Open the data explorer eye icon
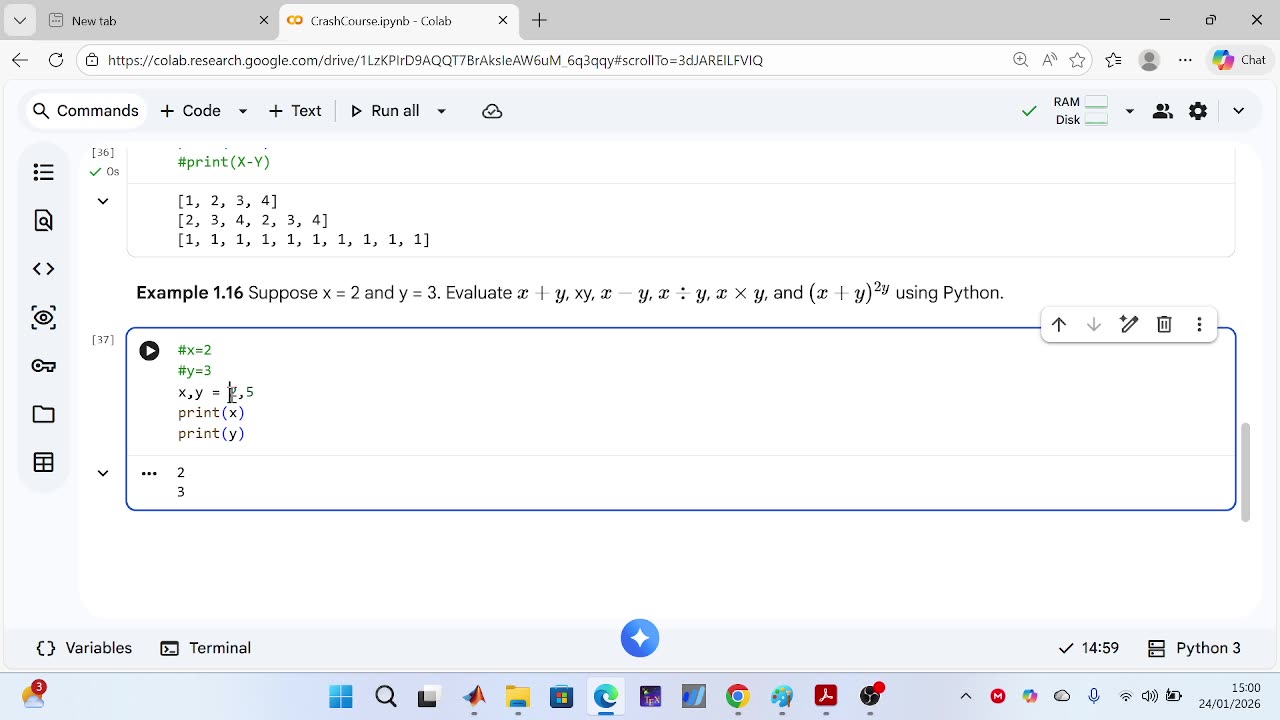Screen dimensions: 1280x720 pos(43,318)
